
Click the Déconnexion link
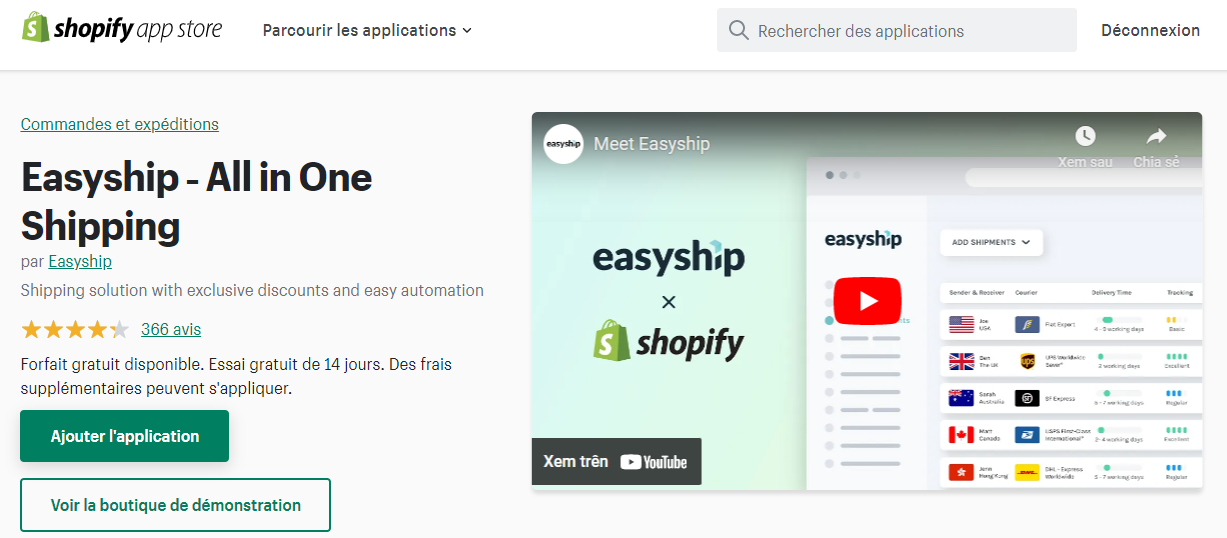[x=1150, y=30]
